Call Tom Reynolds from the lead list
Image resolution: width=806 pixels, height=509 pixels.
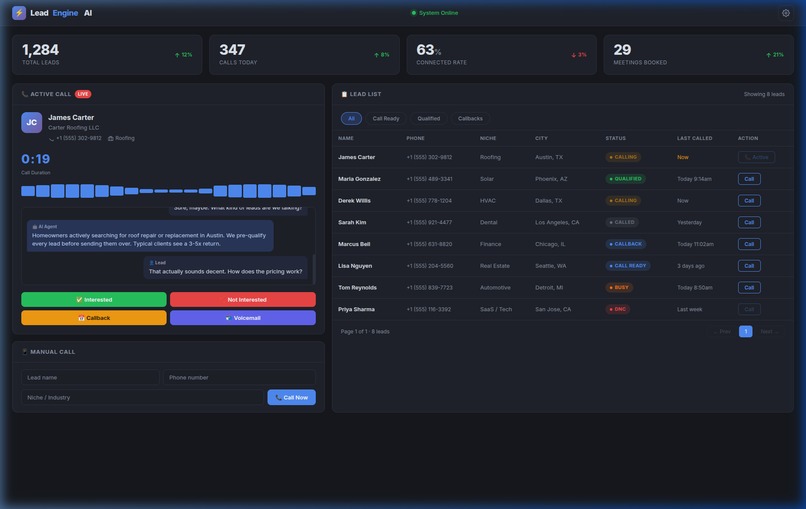click(749, 287)
